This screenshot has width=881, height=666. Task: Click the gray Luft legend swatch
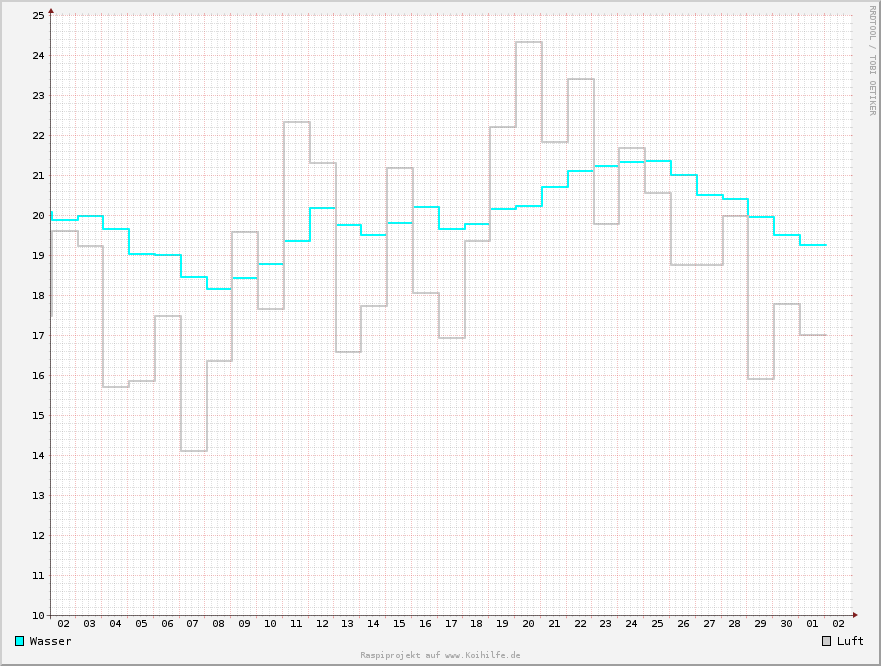(x=827, y=641)
